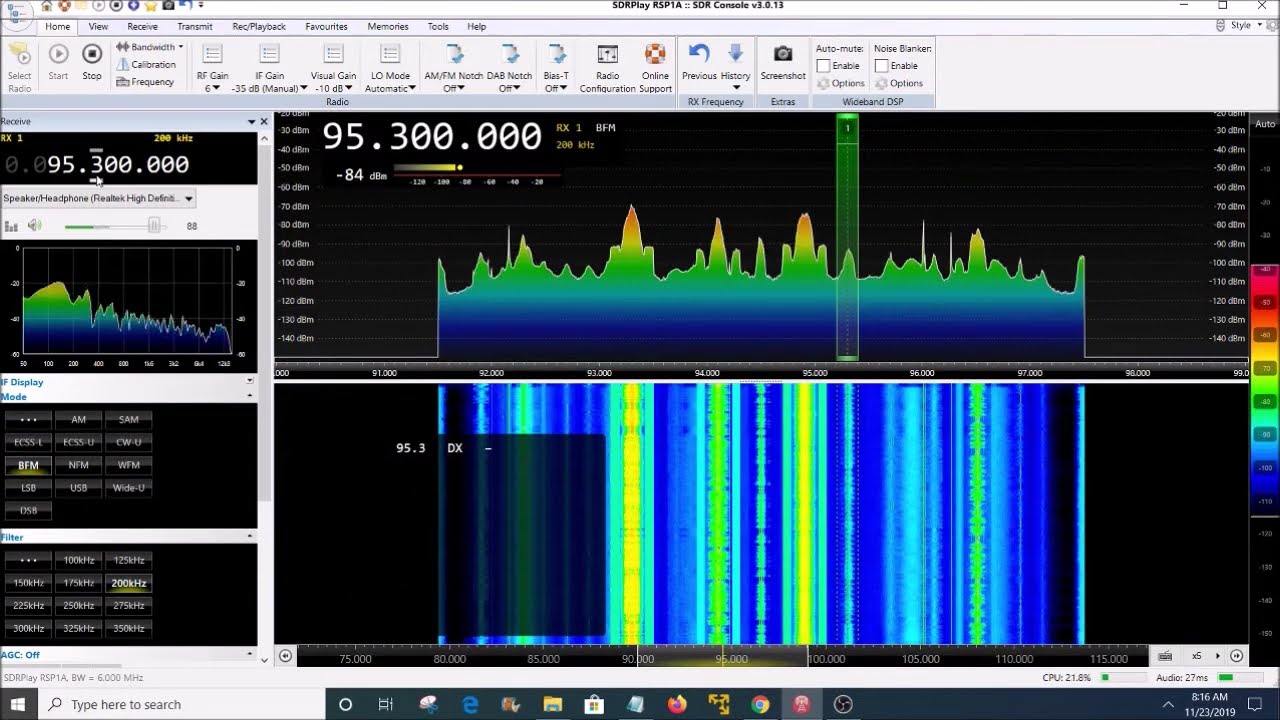Switch to the Rec/Playback ribbon tab

[259, 27]
